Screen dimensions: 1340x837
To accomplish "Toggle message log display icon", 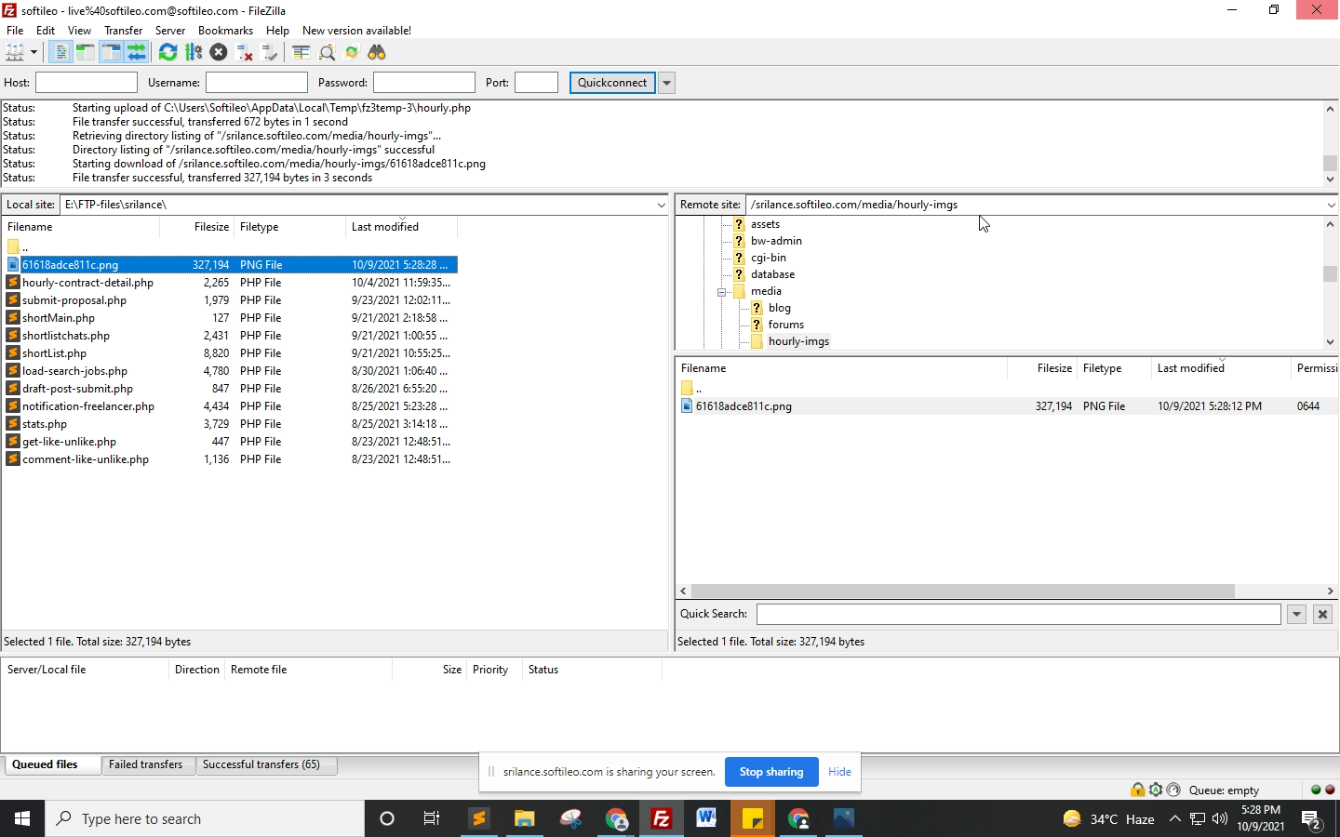I will coord(61,52).
